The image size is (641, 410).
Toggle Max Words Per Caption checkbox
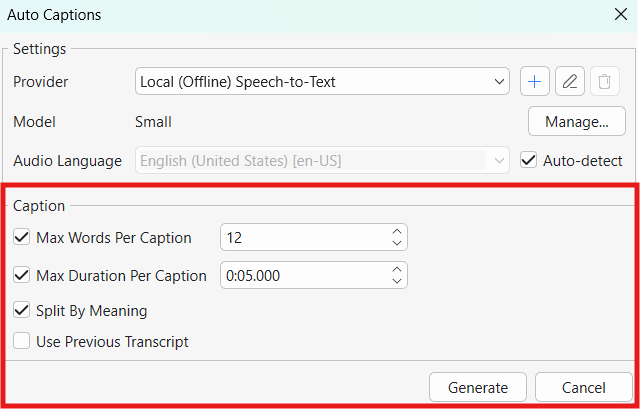point(21,237)
